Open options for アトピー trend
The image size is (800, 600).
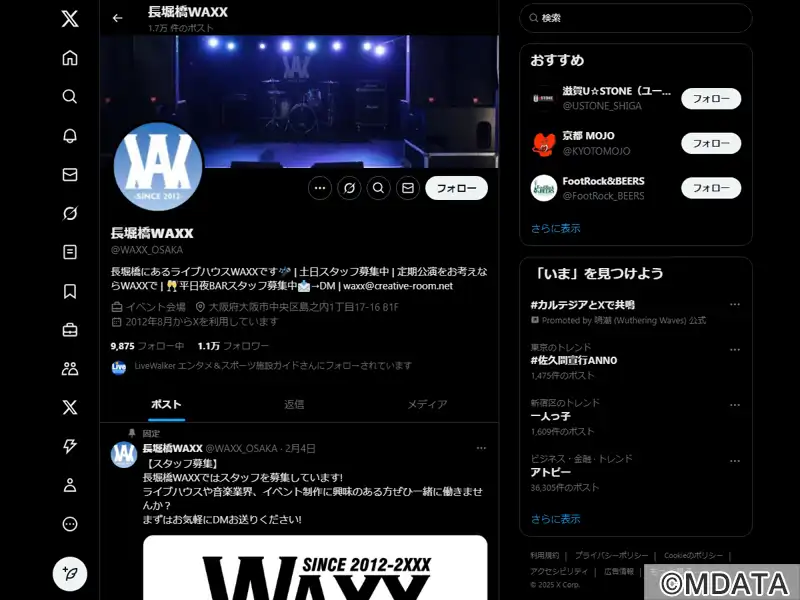click(735, 461)
